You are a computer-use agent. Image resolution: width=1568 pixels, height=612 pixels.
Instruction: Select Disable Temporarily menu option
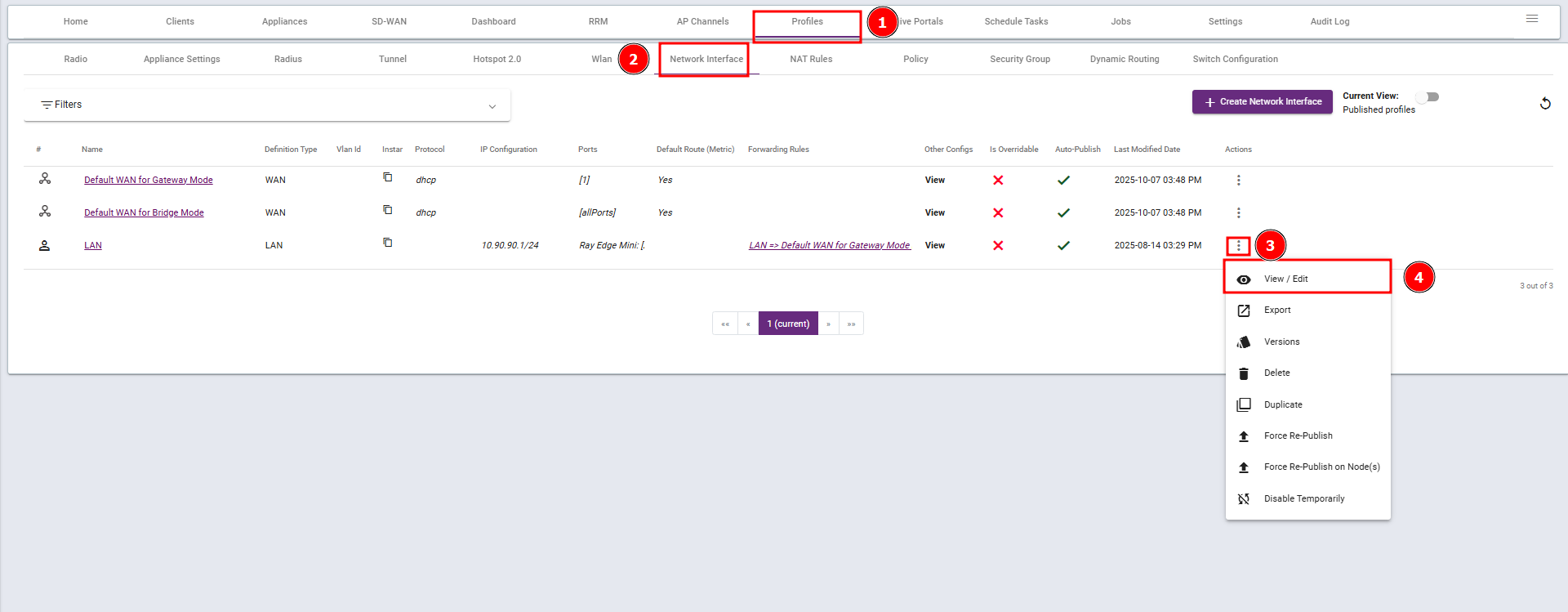tap(1303, 498)
